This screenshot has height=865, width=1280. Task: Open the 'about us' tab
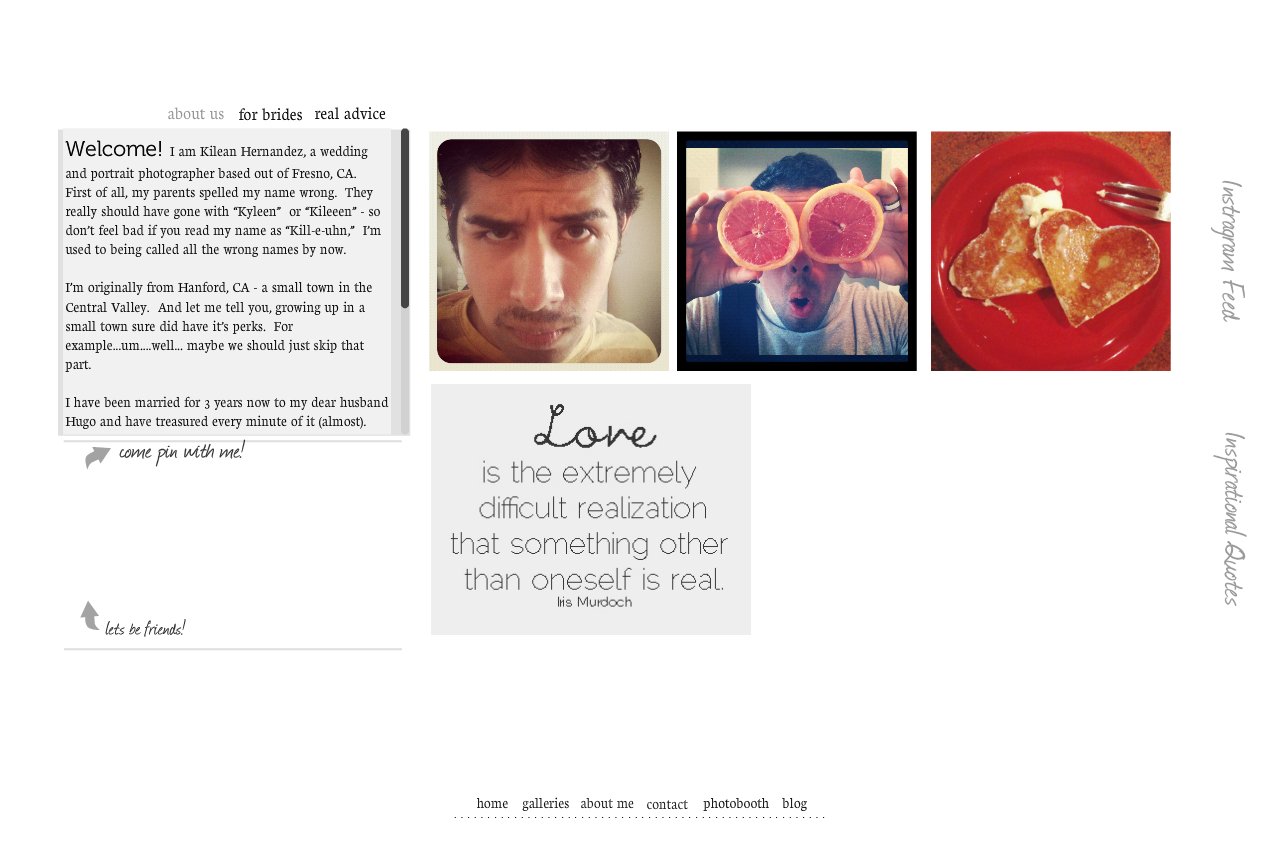pos(196,114)
